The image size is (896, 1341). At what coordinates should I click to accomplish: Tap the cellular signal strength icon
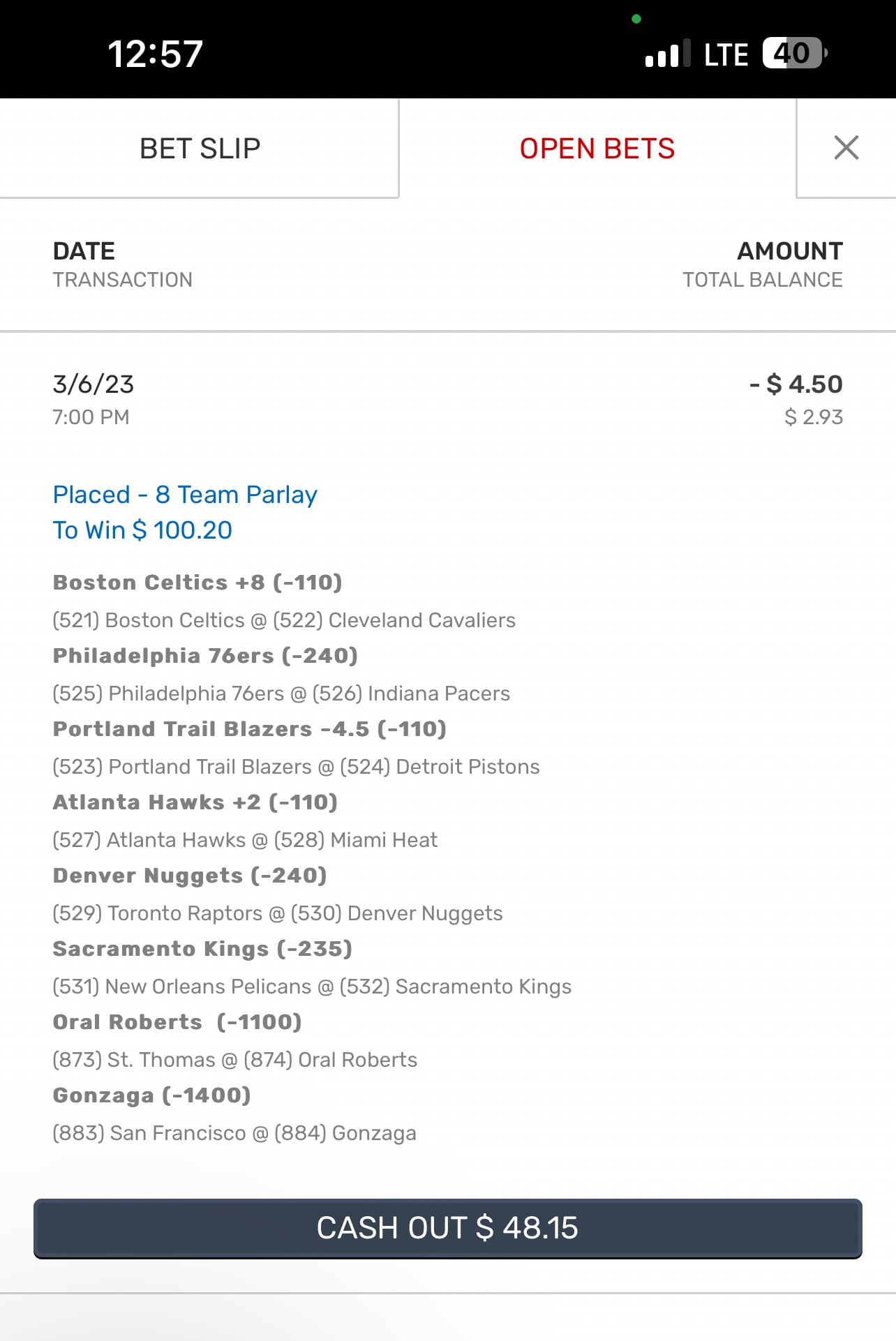point(667,54)
